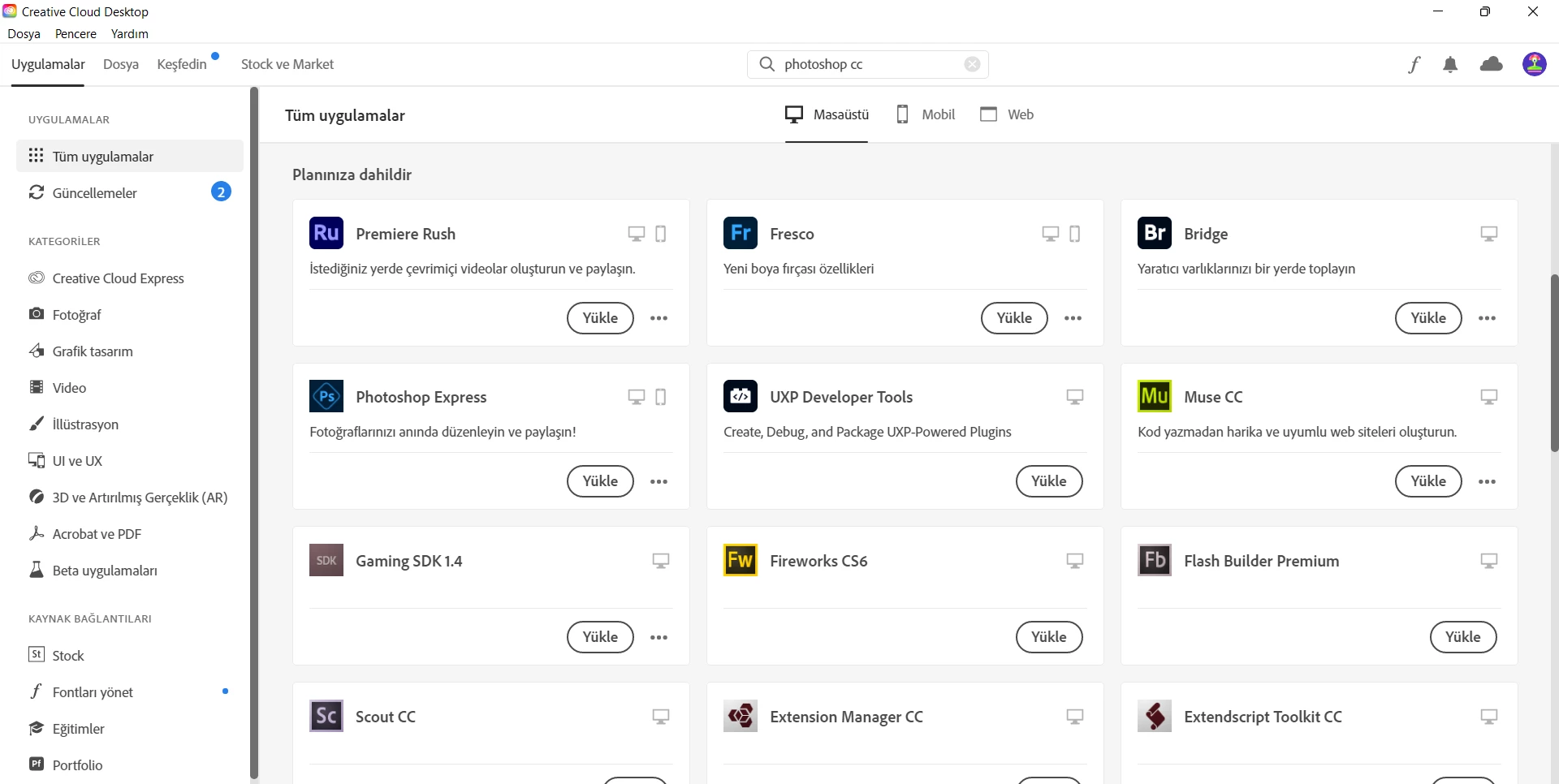1559x784 pixels.
Task: Open more options for Muse CC
Action: pyautogui.click(x=1488, y=481)
